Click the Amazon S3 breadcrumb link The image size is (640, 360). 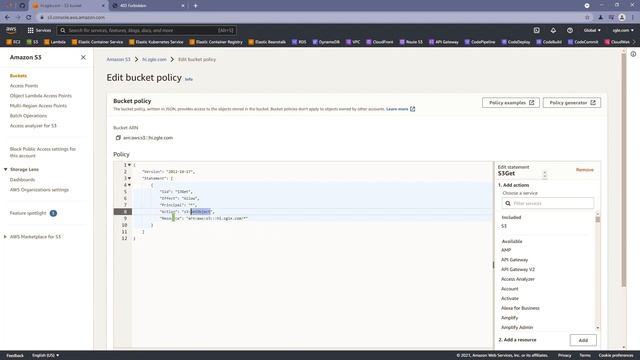[118, 60]
